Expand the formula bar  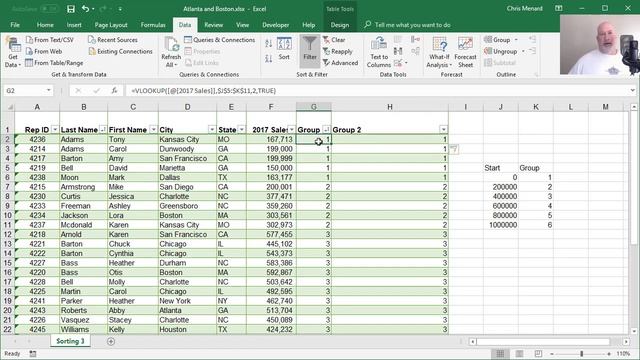click(x=633, y=91)
